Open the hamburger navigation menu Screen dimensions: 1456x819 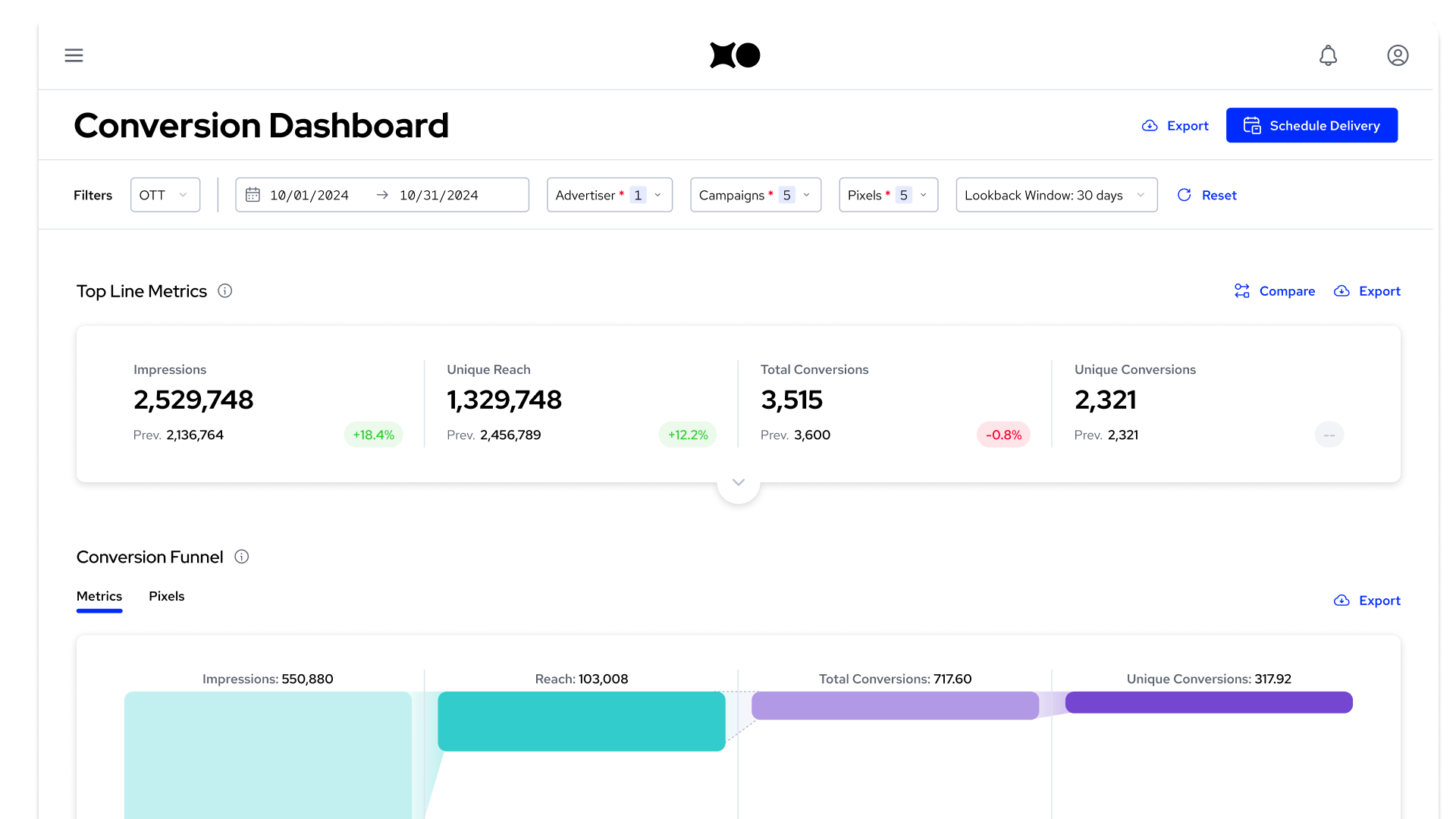click(x=74, y=55)
